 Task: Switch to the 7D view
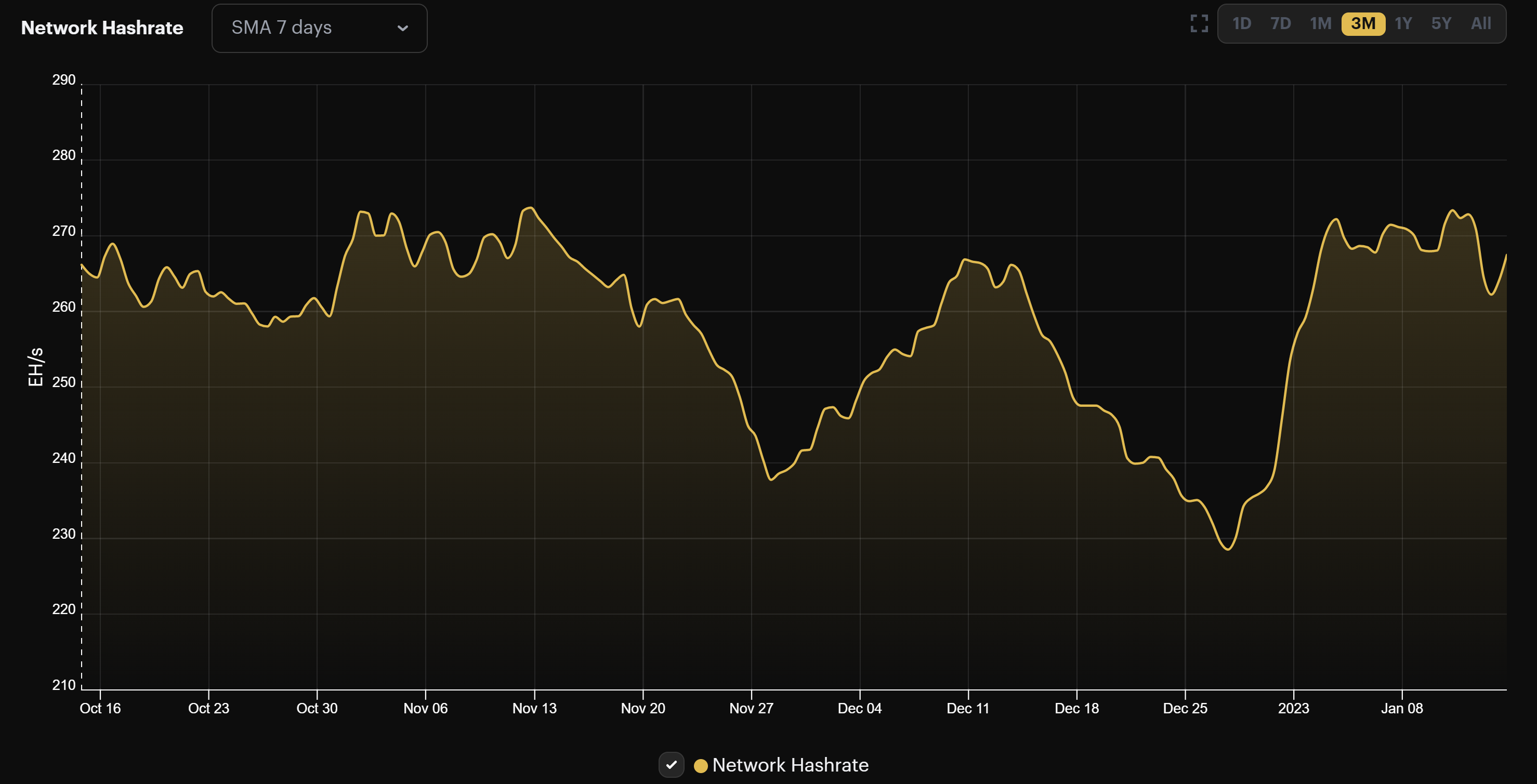[1280, 23]
